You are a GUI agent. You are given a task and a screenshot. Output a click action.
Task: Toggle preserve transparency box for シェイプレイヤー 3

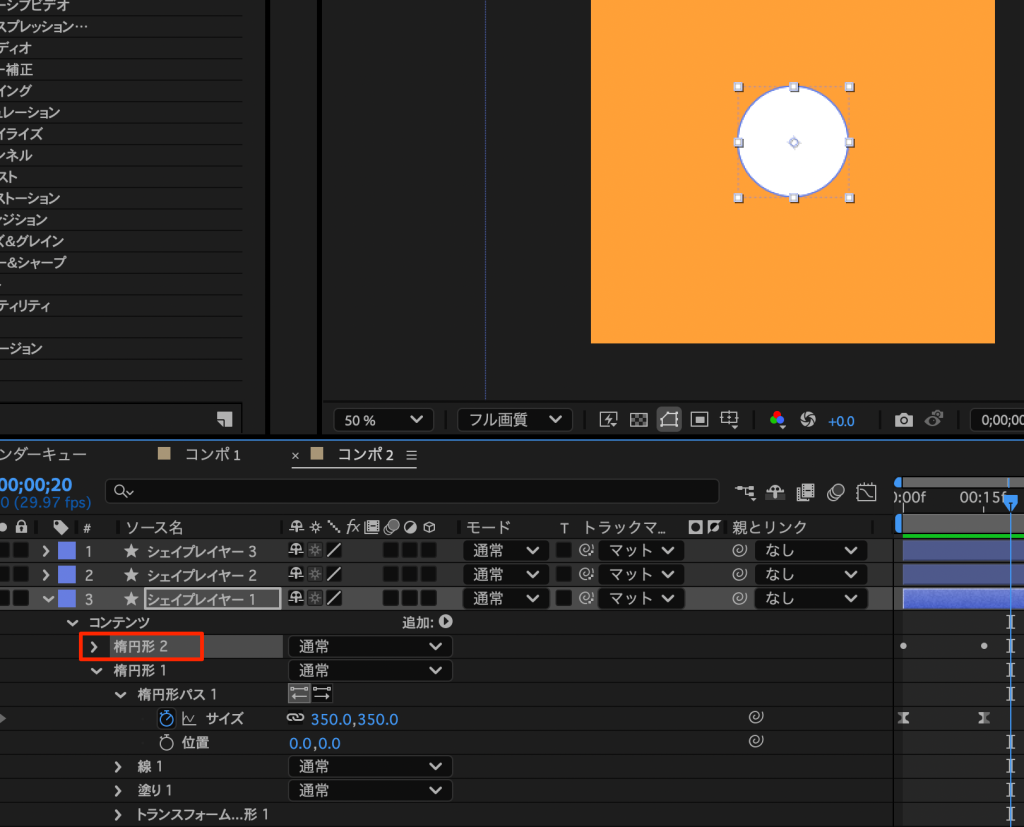(x=565, y=550)
